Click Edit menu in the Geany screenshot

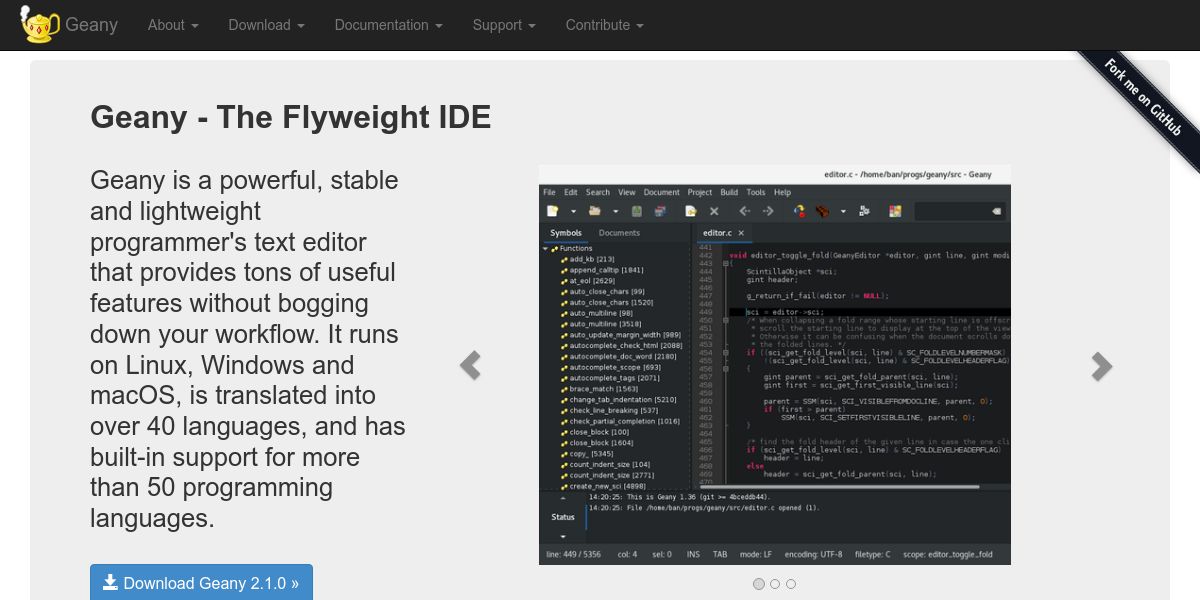pos(571,192)
